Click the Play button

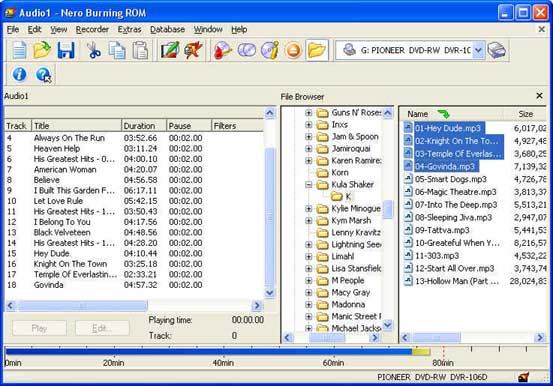pos(40,328)
